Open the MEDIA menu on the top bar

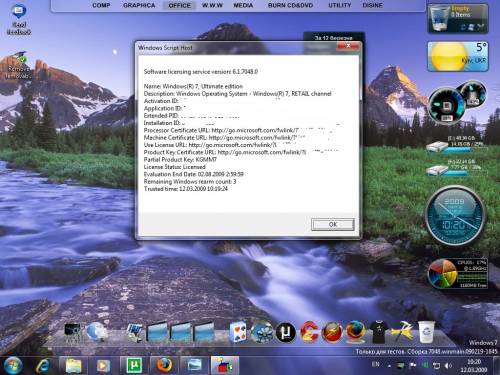[x=243, y=5]
